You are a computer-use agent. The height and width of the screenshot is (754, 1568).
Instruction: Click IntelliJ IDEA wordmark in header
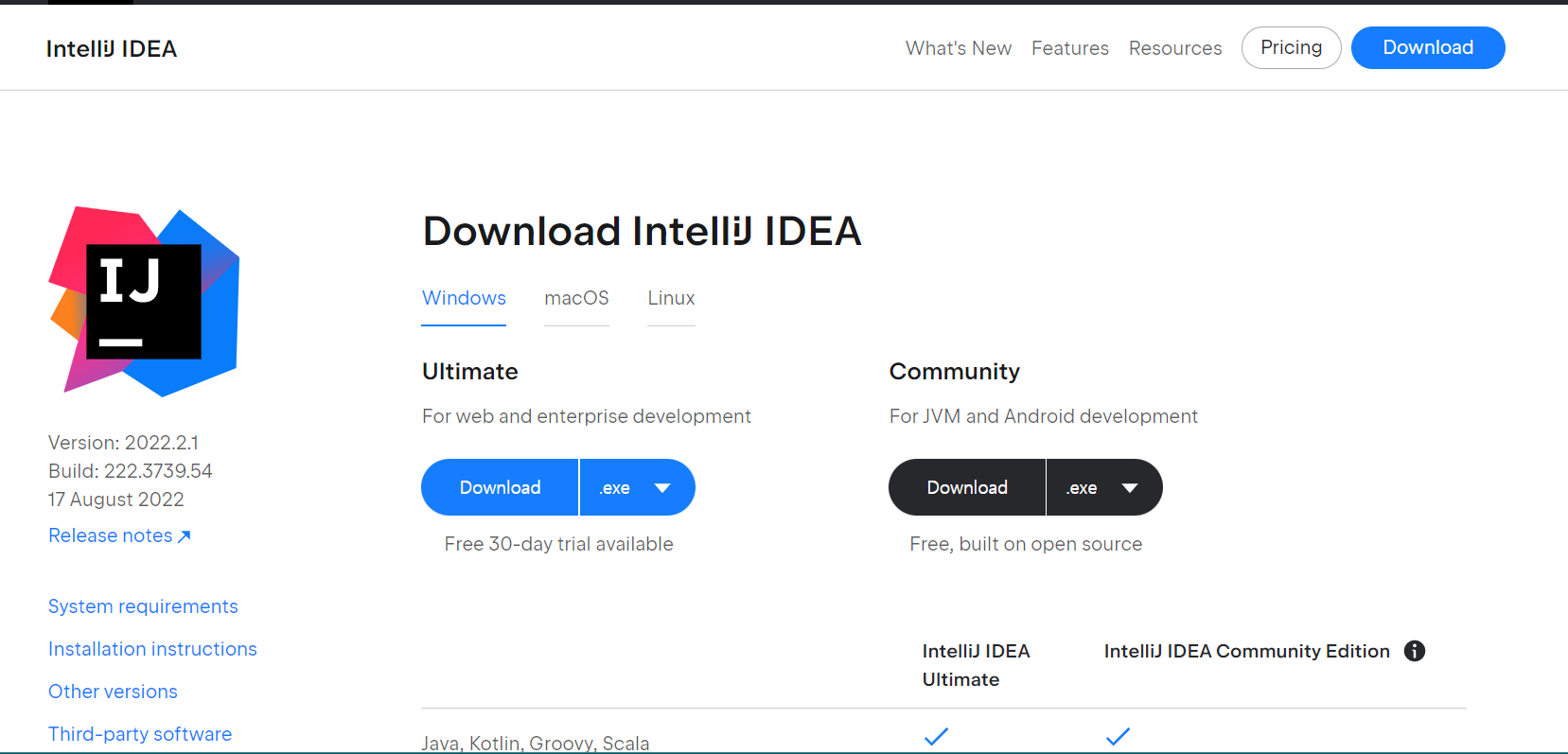(x=112, y=48)
